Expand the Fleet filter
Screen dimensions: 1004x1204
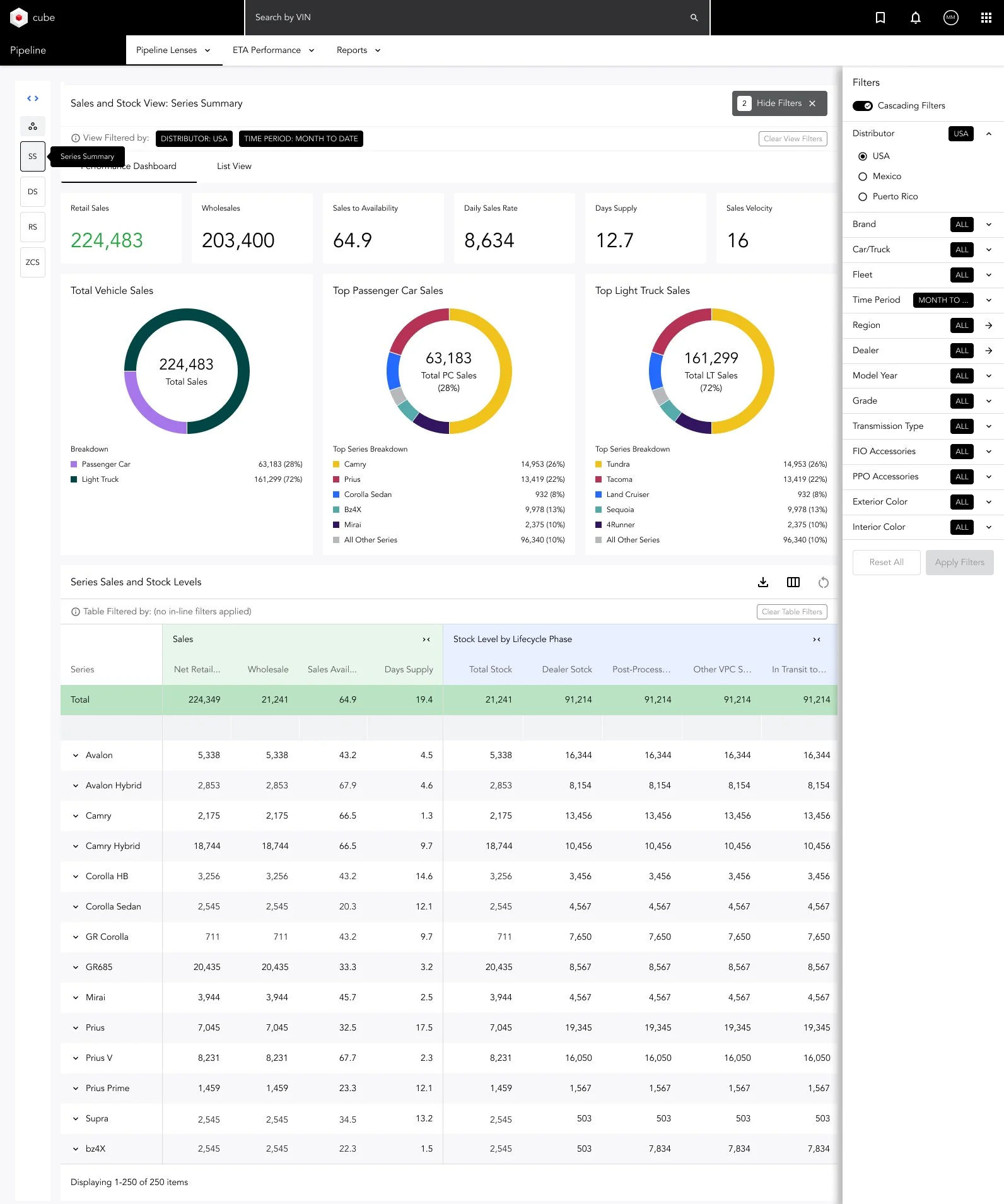(x=989, y=275)
